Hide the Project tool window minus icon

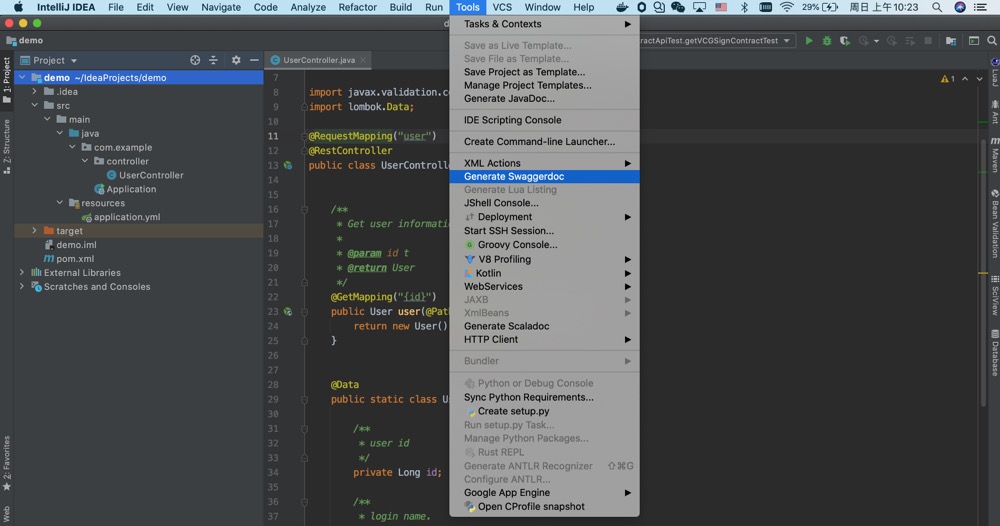pyautogui.click(x=254, y=60)
